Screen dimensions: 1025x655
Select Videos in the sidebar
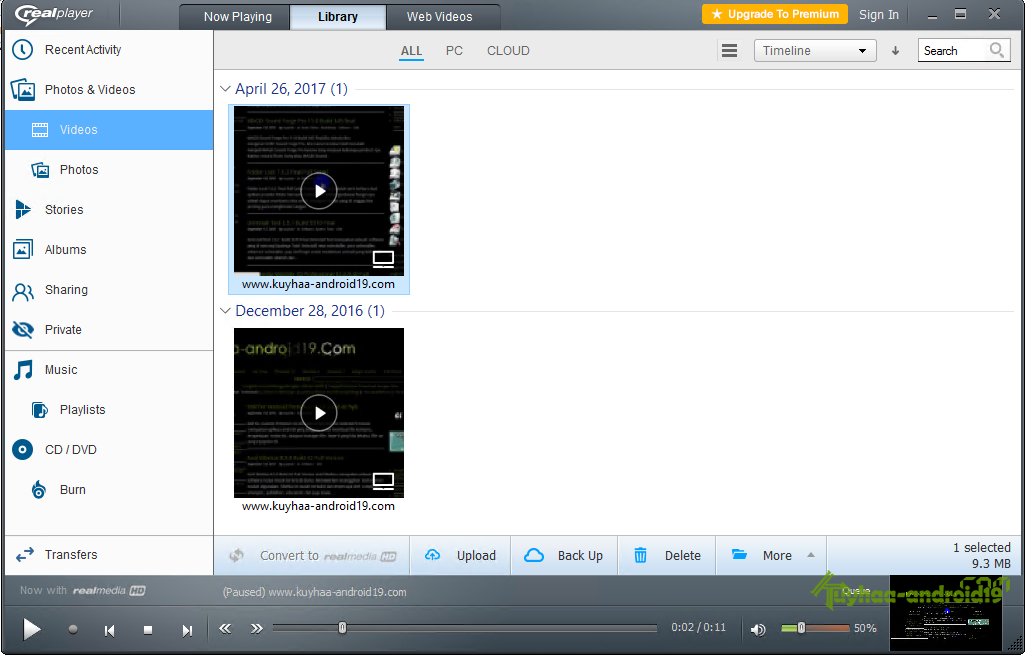coord(109,129)
